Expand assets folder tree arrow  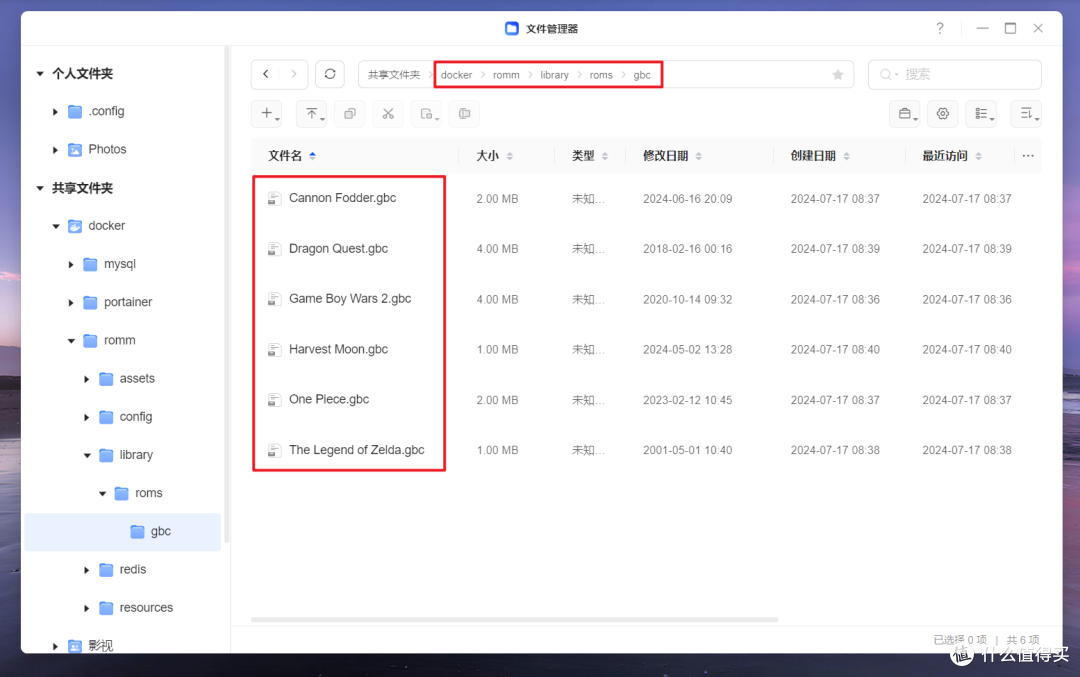[x=87, y=379]
